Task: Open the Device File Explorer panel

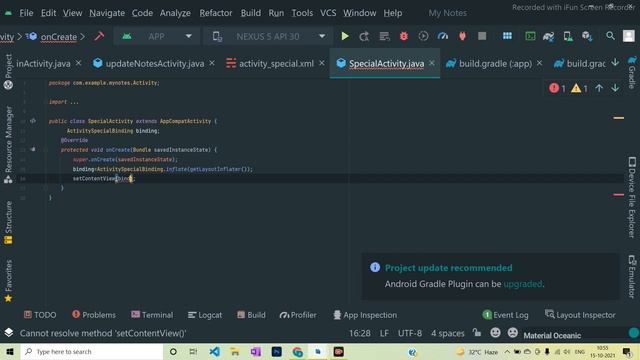Action: click(632, 197)
